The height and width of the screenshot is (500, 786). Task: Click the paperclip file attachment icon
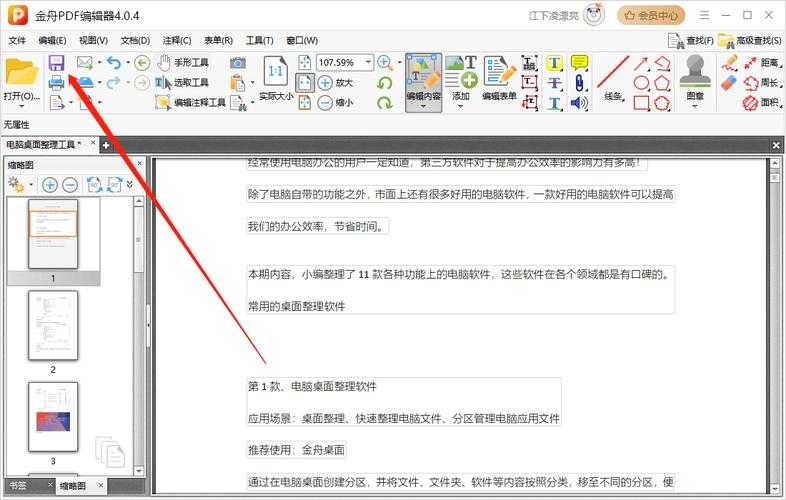click(579, 83)
